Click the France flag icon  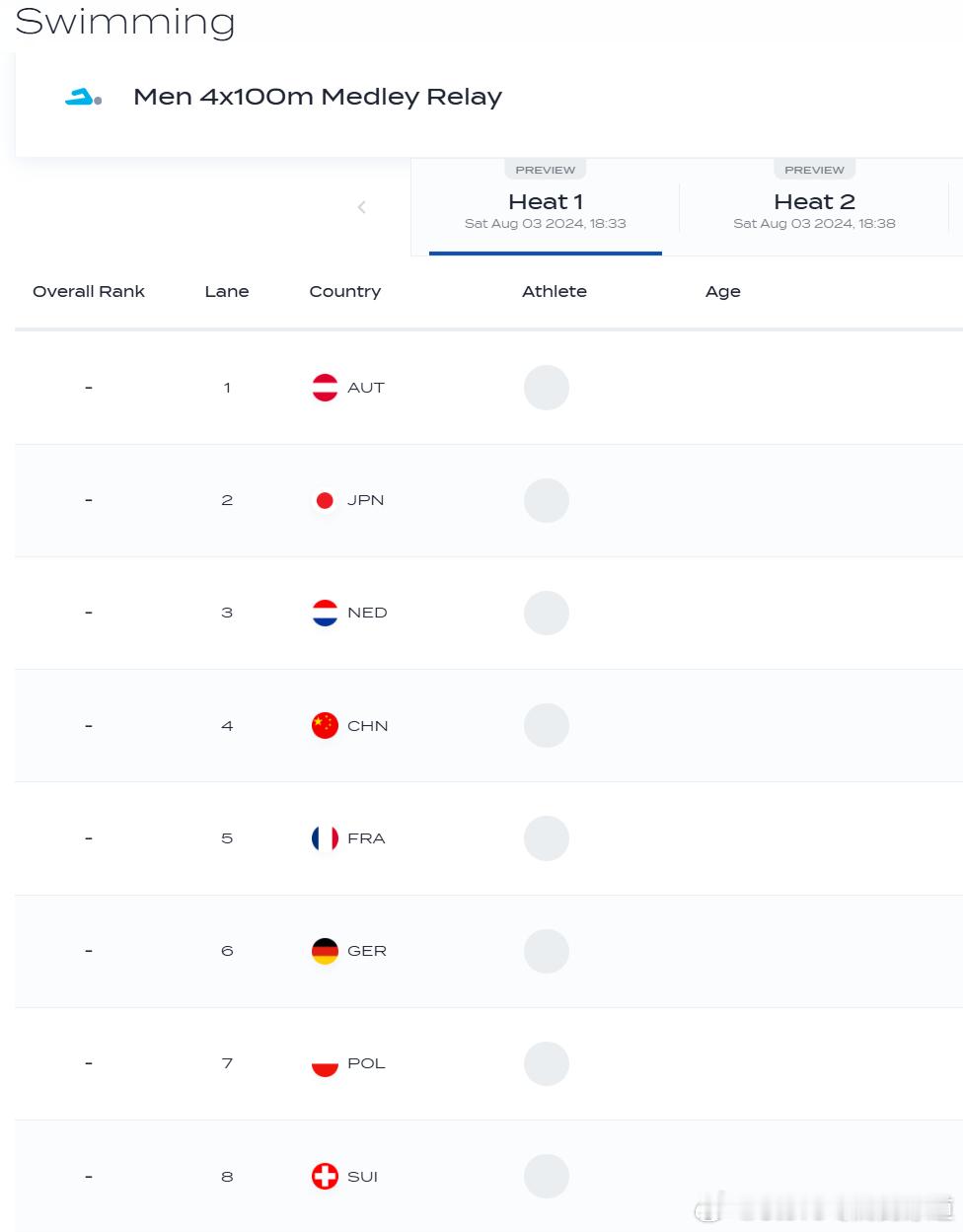(x=325, y=838)
